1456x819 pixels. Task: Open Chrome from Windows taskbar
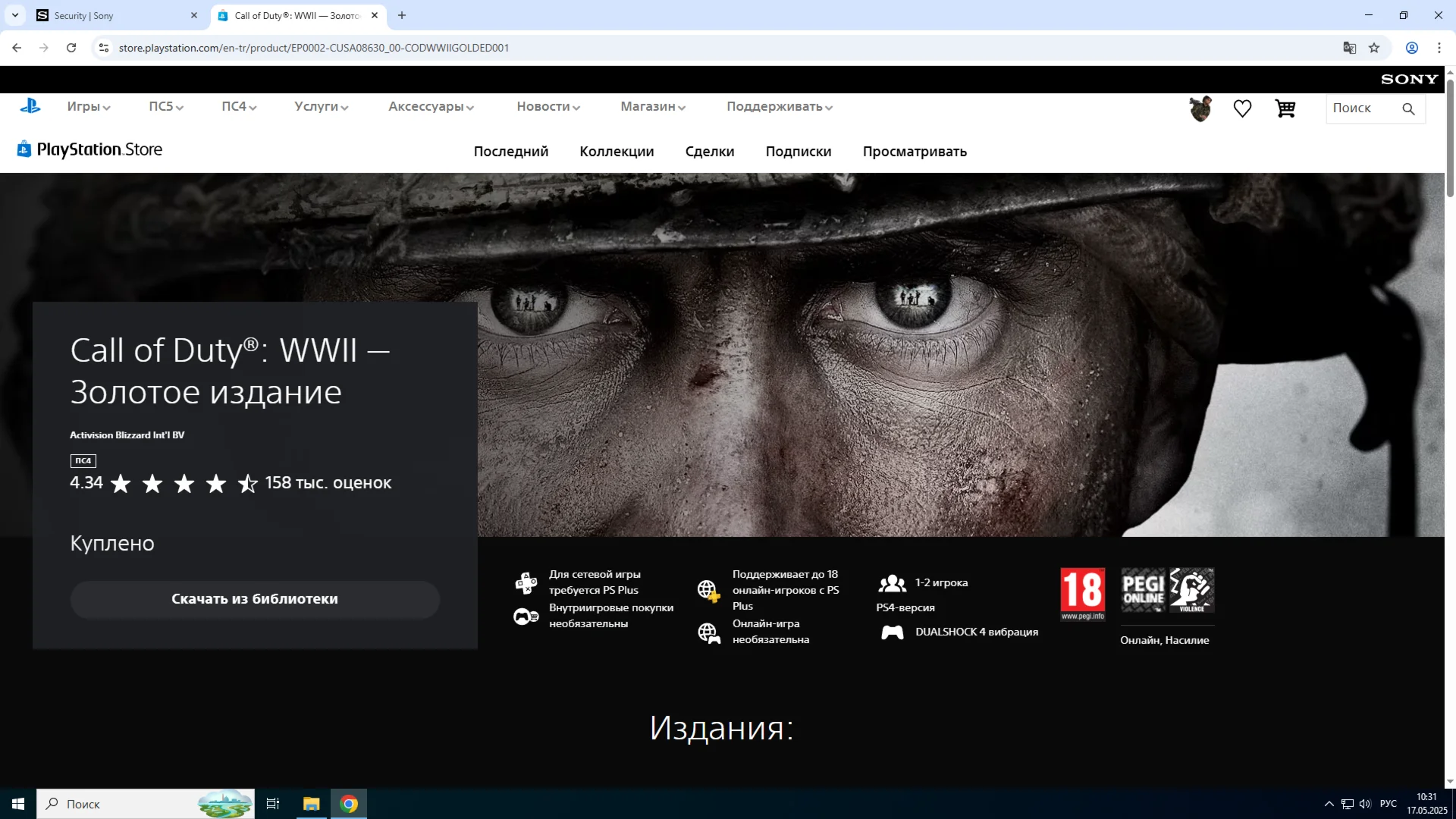tap(349, 804)
